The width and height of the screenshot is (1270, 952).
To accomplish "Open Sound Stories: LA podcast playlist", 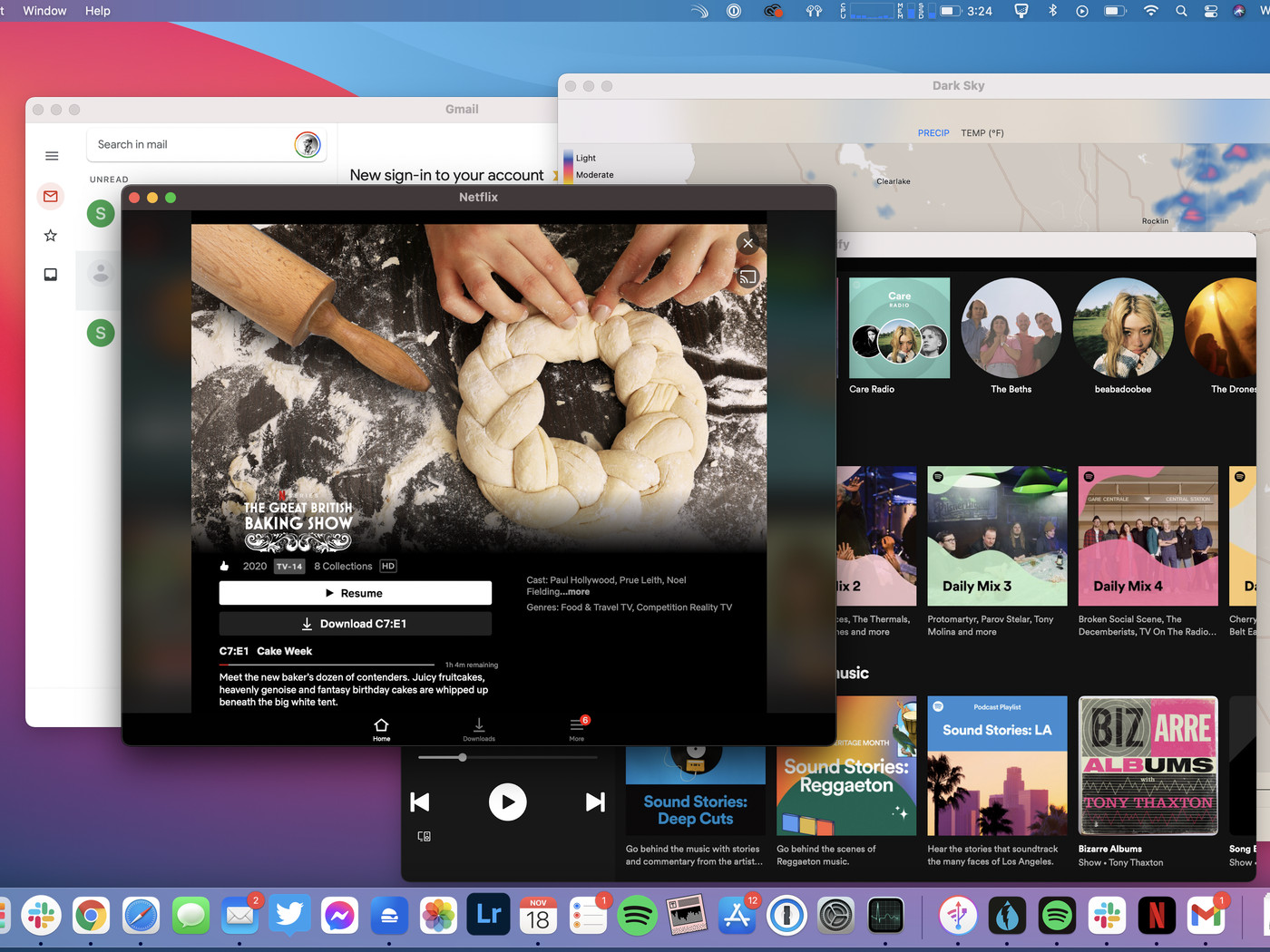I will click(998, 766).
